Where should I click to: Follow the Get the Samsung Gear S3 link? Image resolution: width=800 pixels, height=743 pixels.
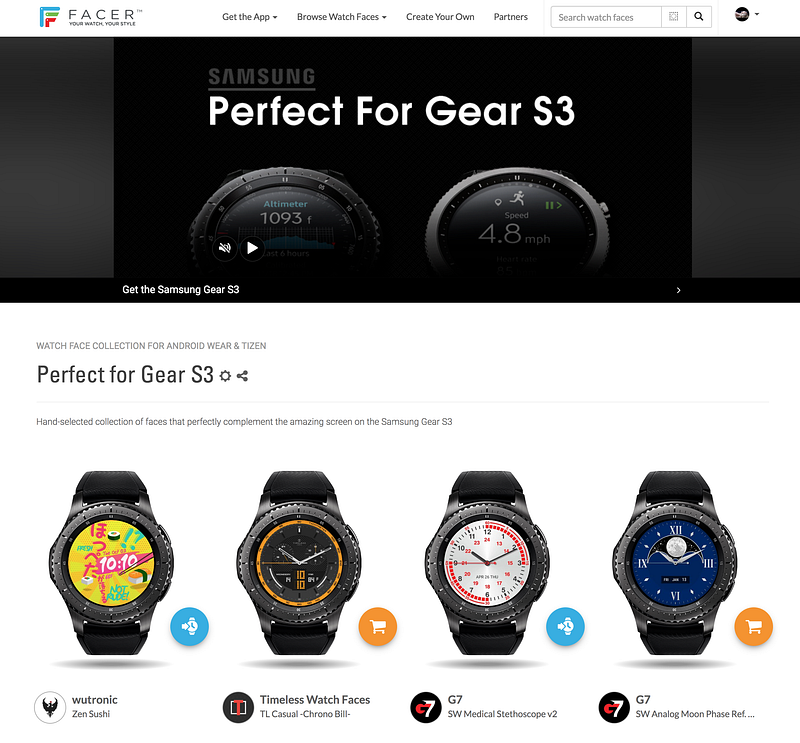tap(181, 289)
